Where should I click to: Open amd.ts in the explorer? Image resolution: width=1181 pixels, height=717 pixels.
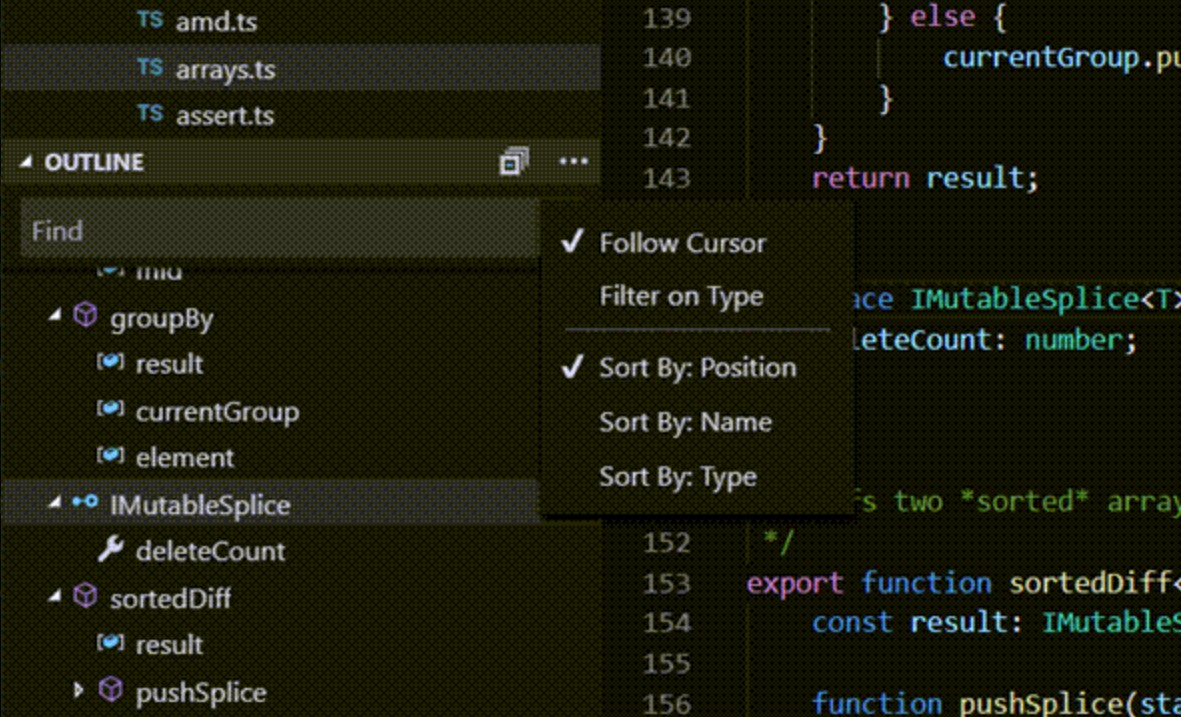[x=216, y=22]
